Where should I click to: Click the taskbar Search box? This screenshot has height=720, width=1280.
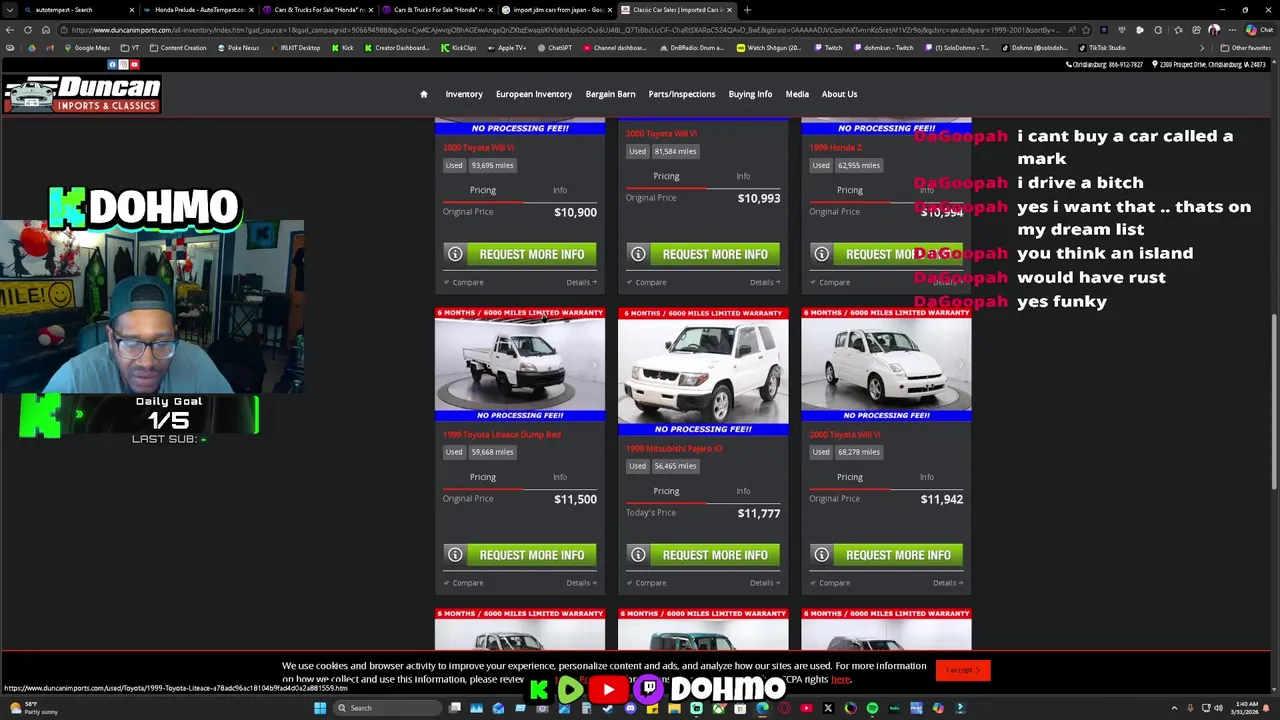click(x=385, y=708)
